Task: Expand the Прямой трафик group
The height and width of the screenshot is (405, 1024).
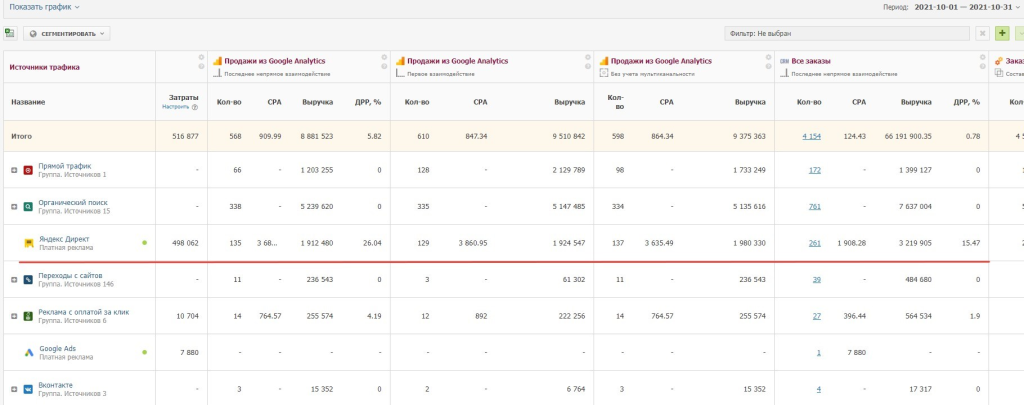Action: 13,170
